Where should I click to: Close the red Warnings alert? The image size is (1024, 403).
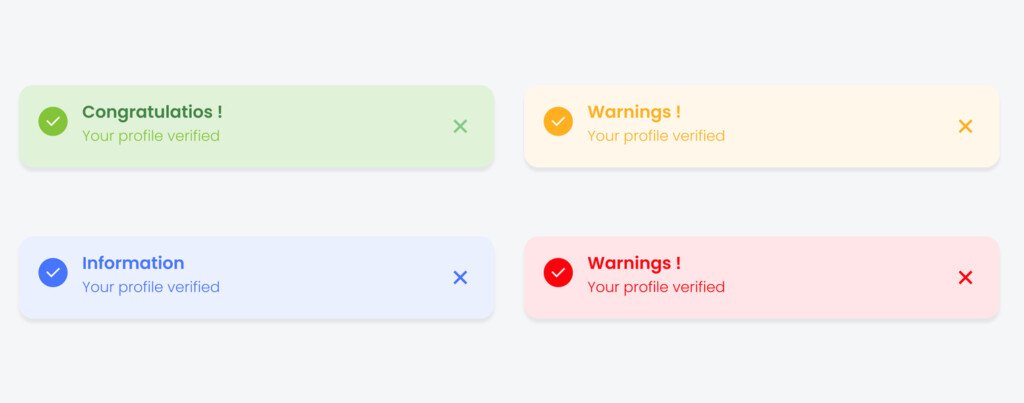(965, 278)
